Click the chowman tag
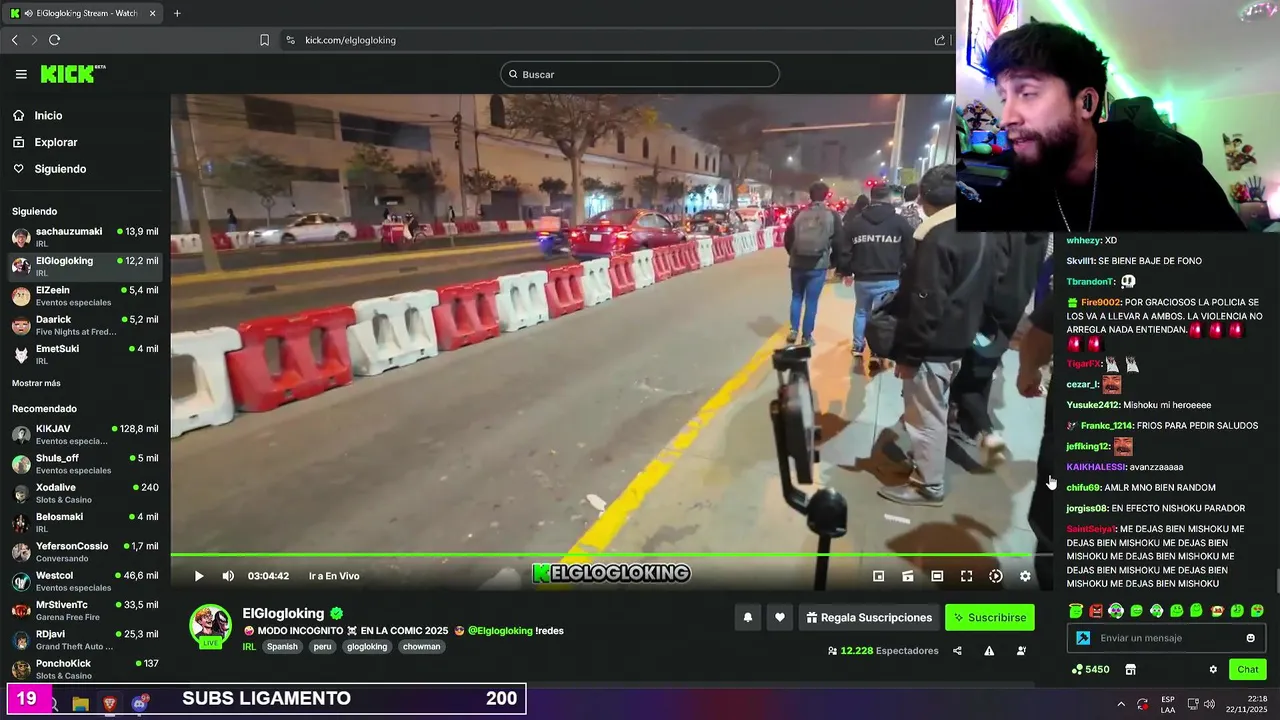Image resolution: width=1280 pixels, height=720 pixels. [421, 647]
